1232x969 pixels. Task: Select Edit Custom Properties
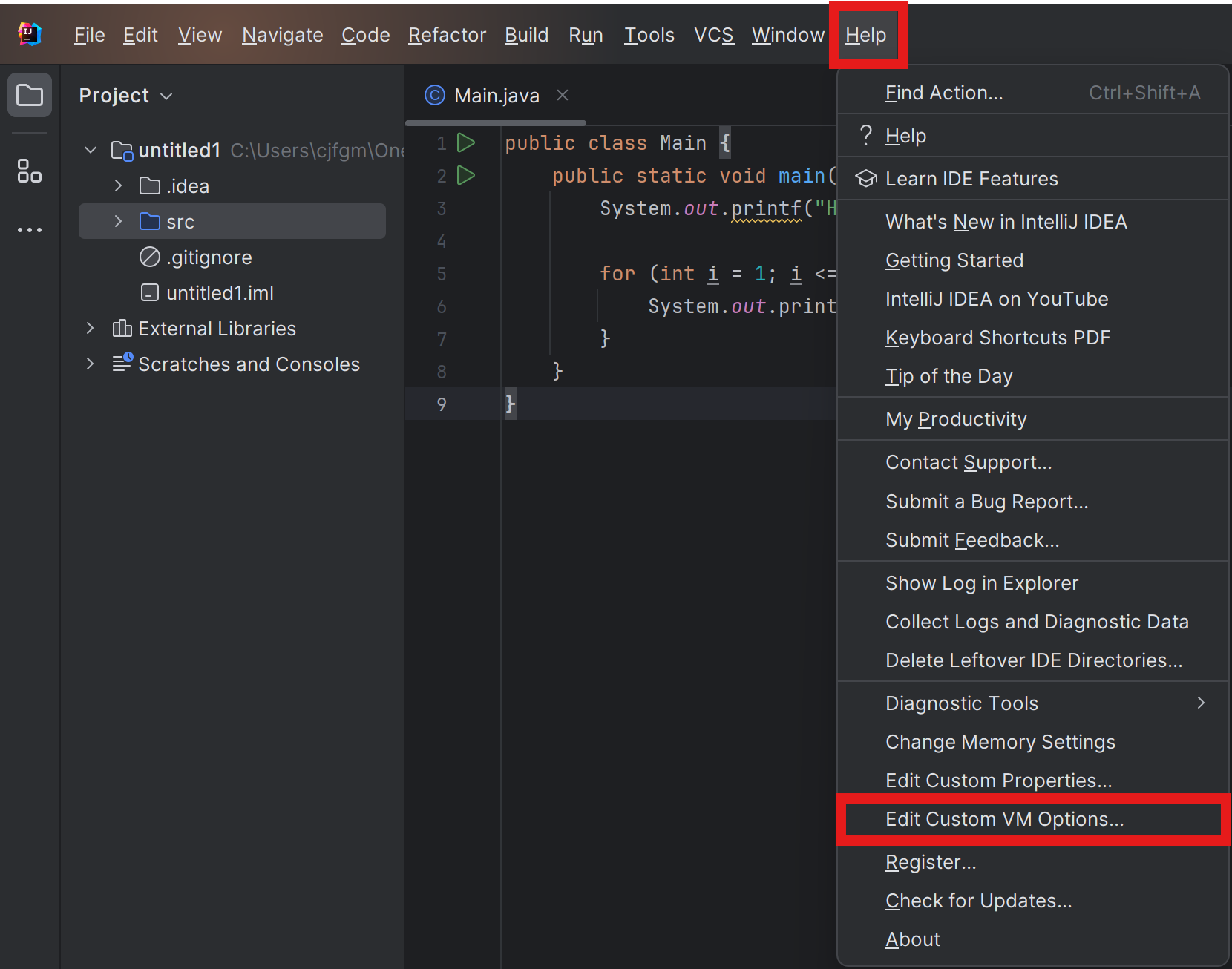(1033, 781)
